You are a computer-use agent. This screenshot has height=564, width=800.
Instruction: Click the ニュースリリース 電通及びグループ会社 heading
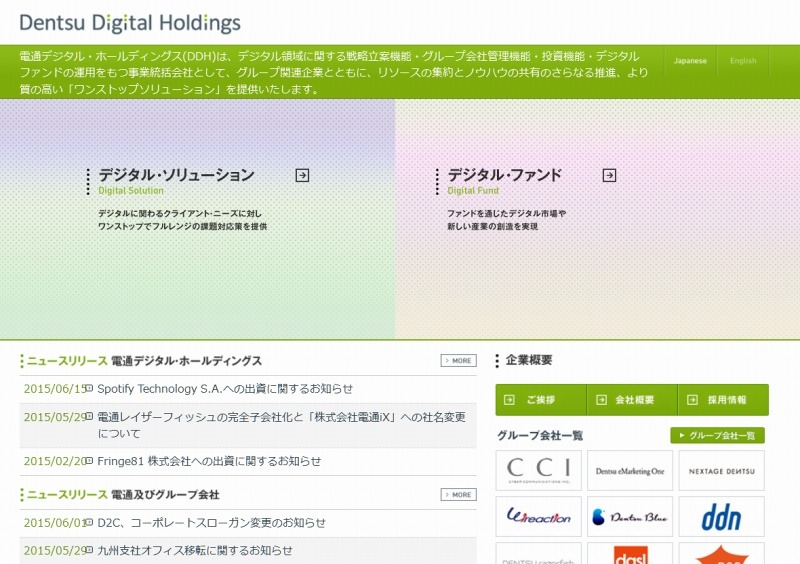pyautogui.click(x=123, y=495)
